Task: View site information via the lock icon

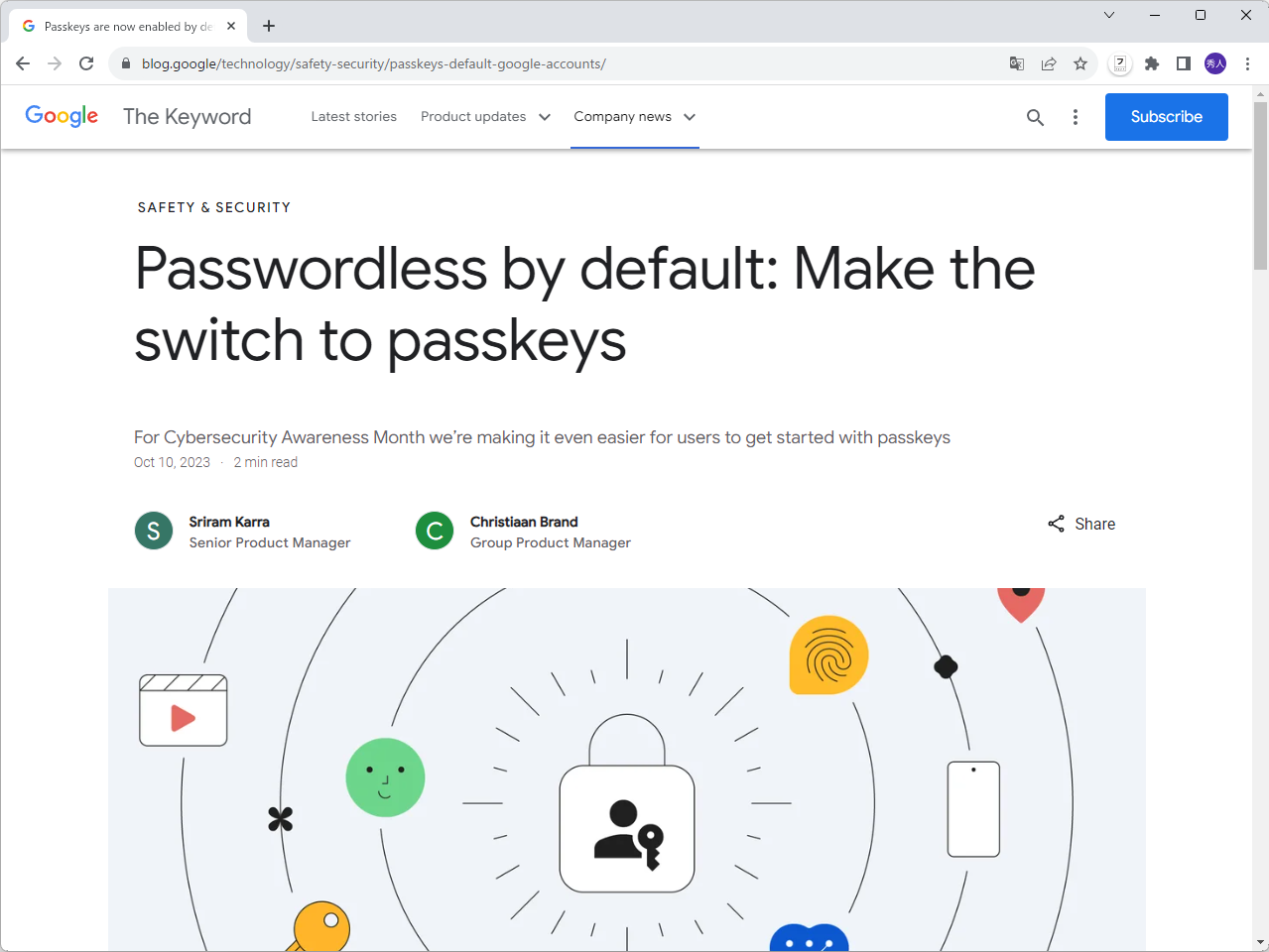Action: click(x=125, y=63)
